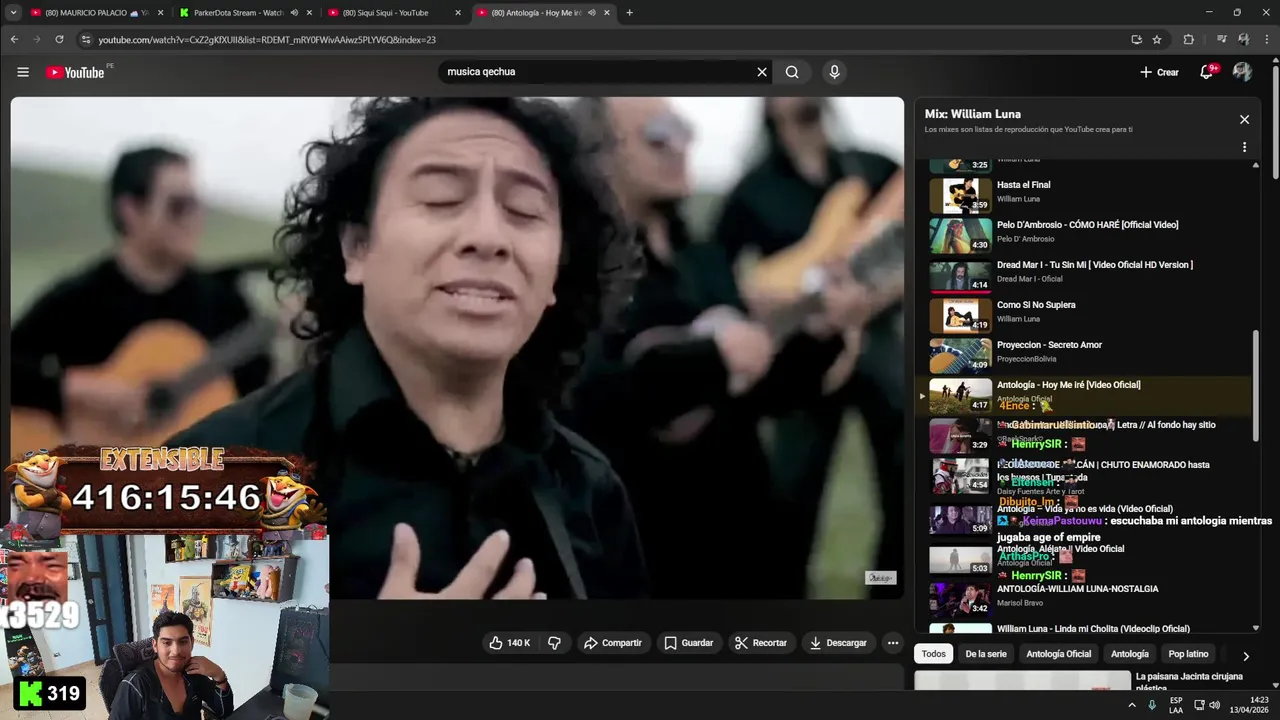Click the Crear button
This screenshot has height=720, width=1280.
click(x=1160, y=72)
